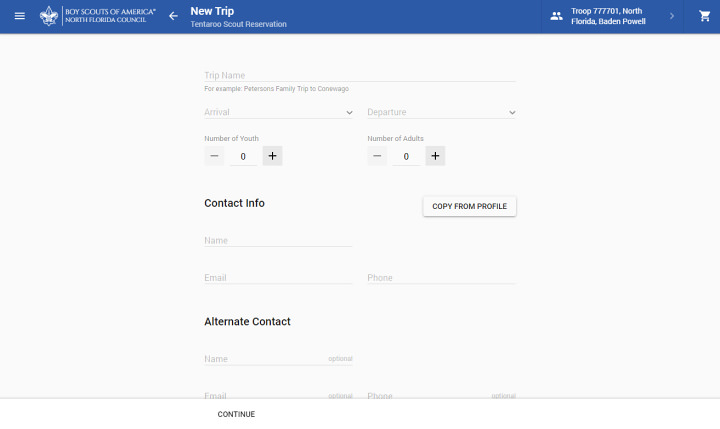Click the Alternate Contact heading
Viewport: 720px width, 429px height.
point(247,322)
